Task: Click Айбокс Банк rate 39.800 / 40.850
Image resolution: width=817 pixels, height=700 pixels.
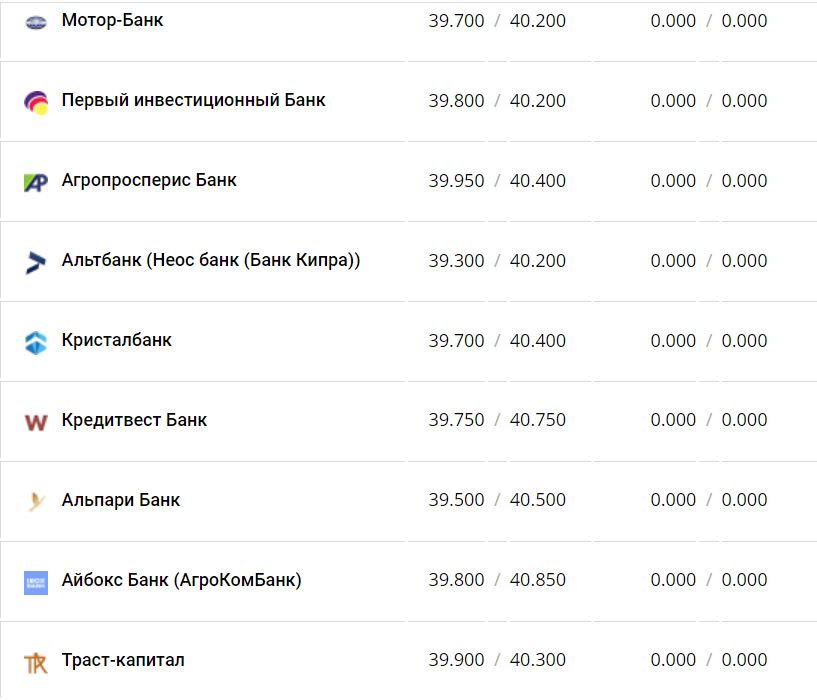Action: pyautogui.click(x=497, y=580)
